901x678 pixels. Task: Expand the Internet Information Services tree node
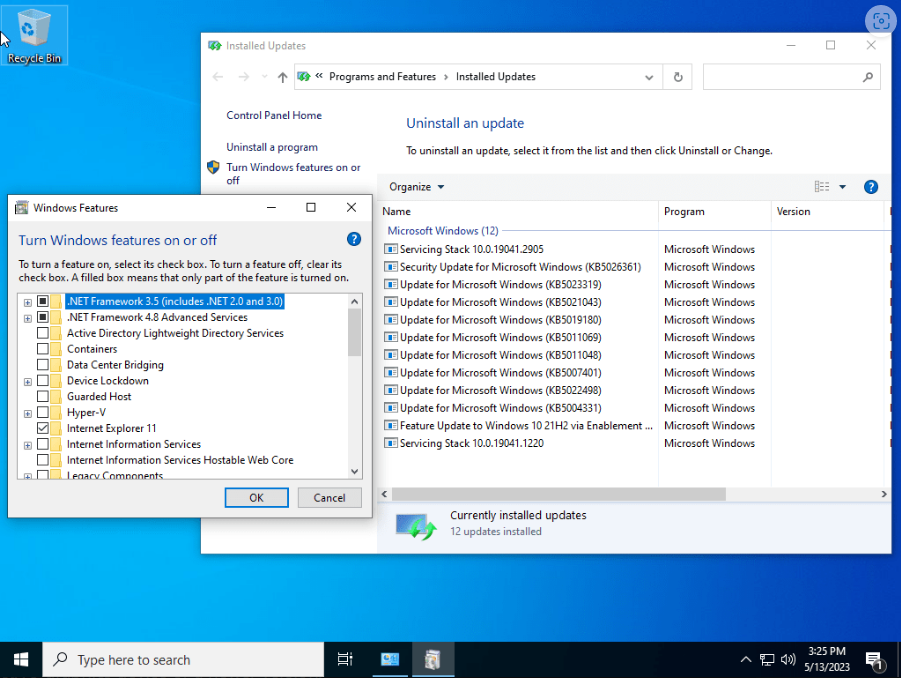[x=28, y=445]
